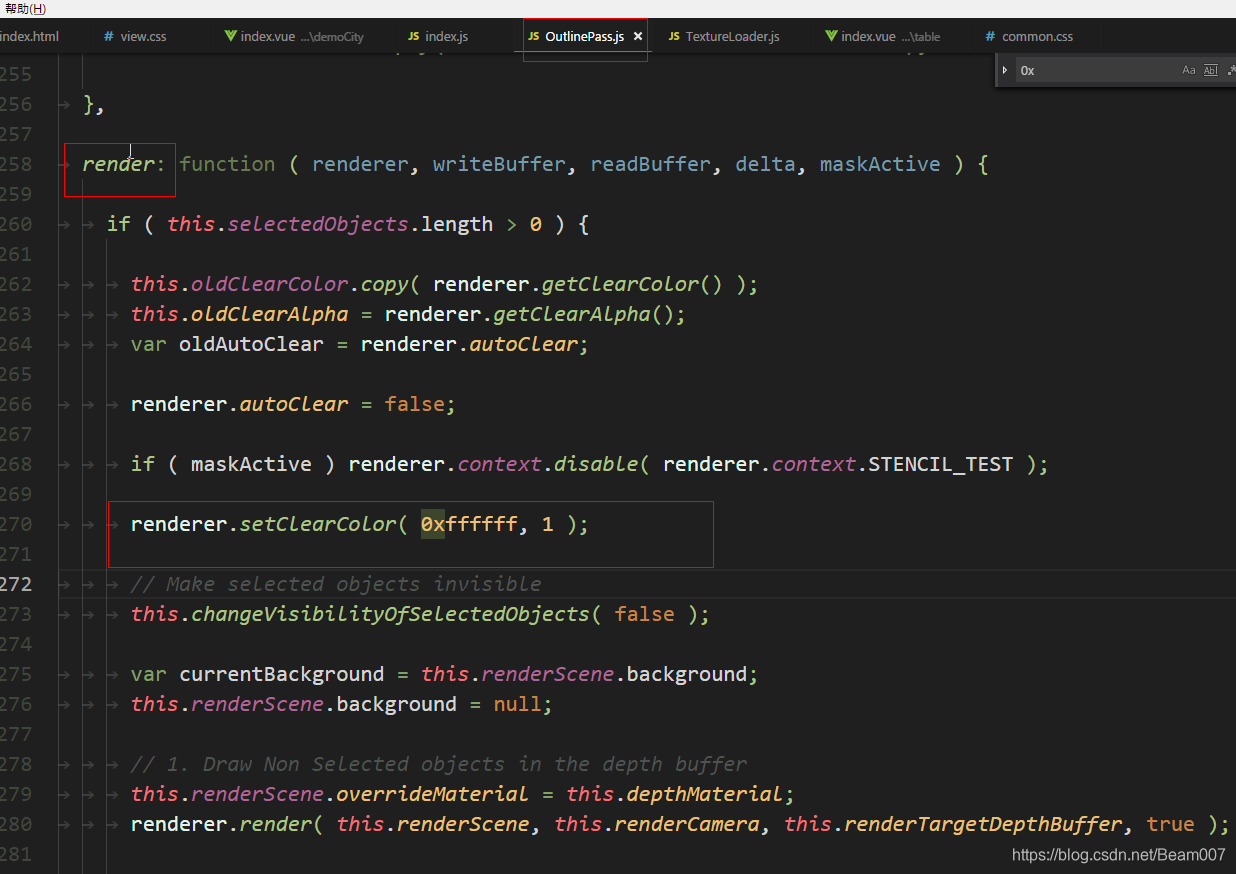
Task: Open the TextureLoader.js tab
Action: [732, 37]
